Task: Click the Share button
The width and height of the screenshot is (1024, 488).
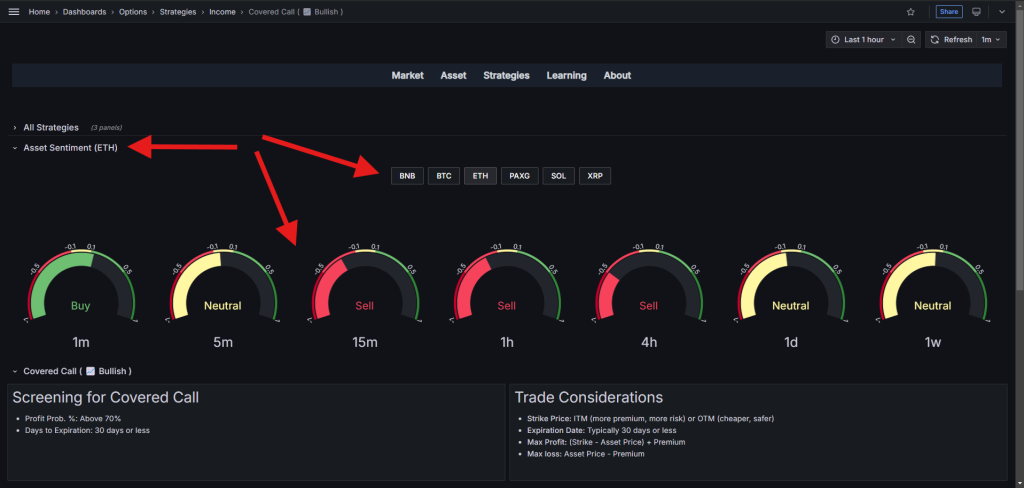Action: click(x=949, y=12)
